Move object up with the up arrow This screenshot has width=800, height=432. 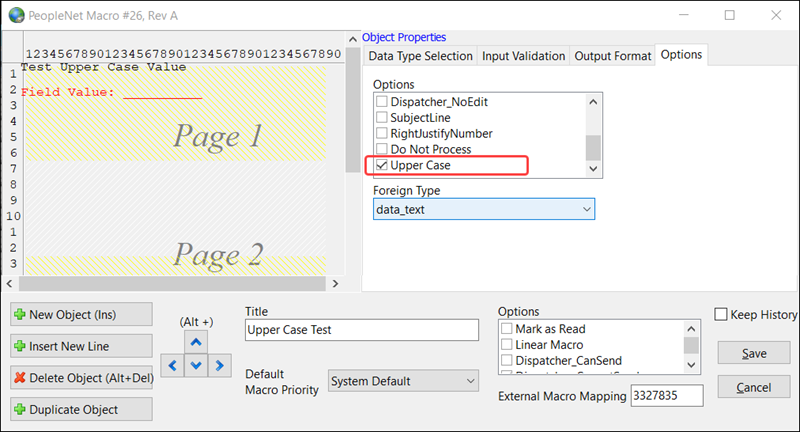[196, 342]
